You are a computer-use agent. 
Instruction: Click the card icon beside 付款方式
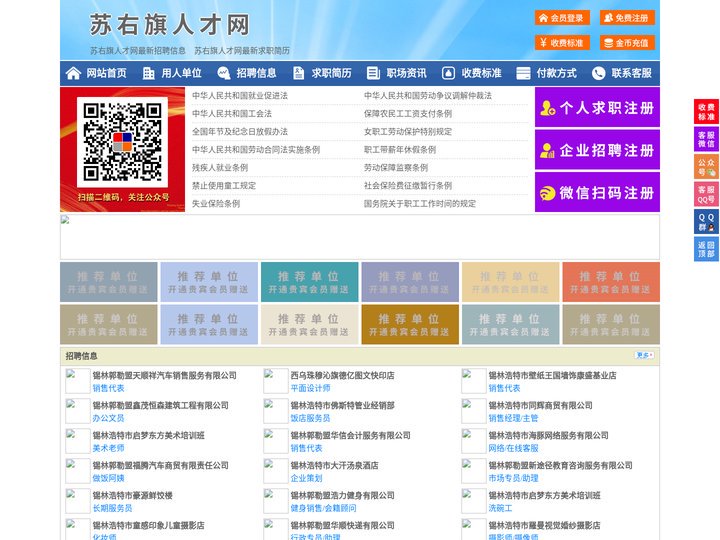tap(523, 73)
